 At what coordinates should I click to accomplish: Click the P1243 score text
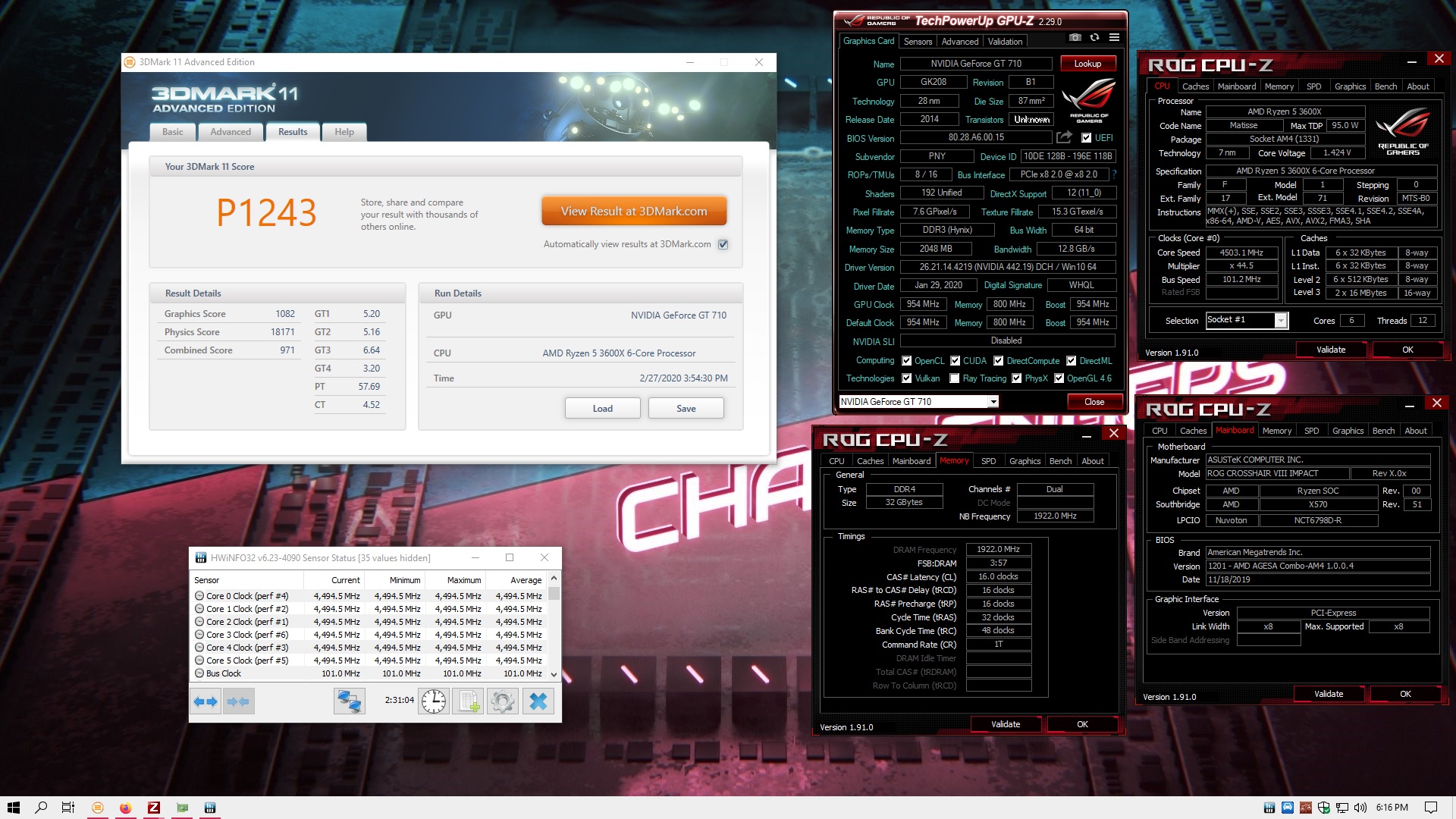pos(266,213)
